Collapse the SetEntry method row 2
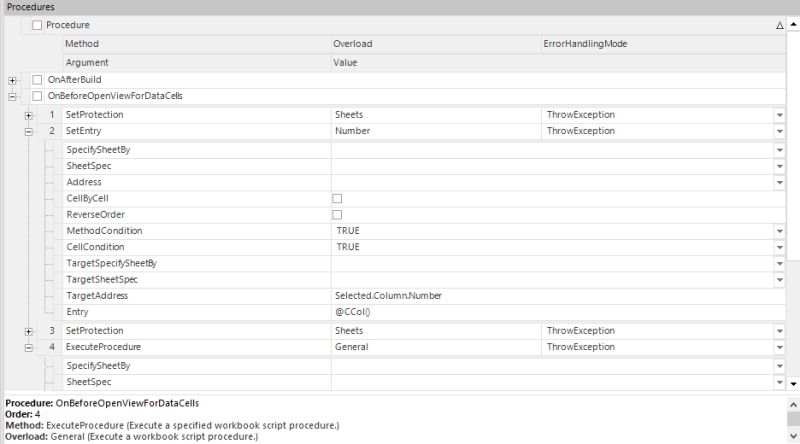800x444 pixels. tap(29, 132)
